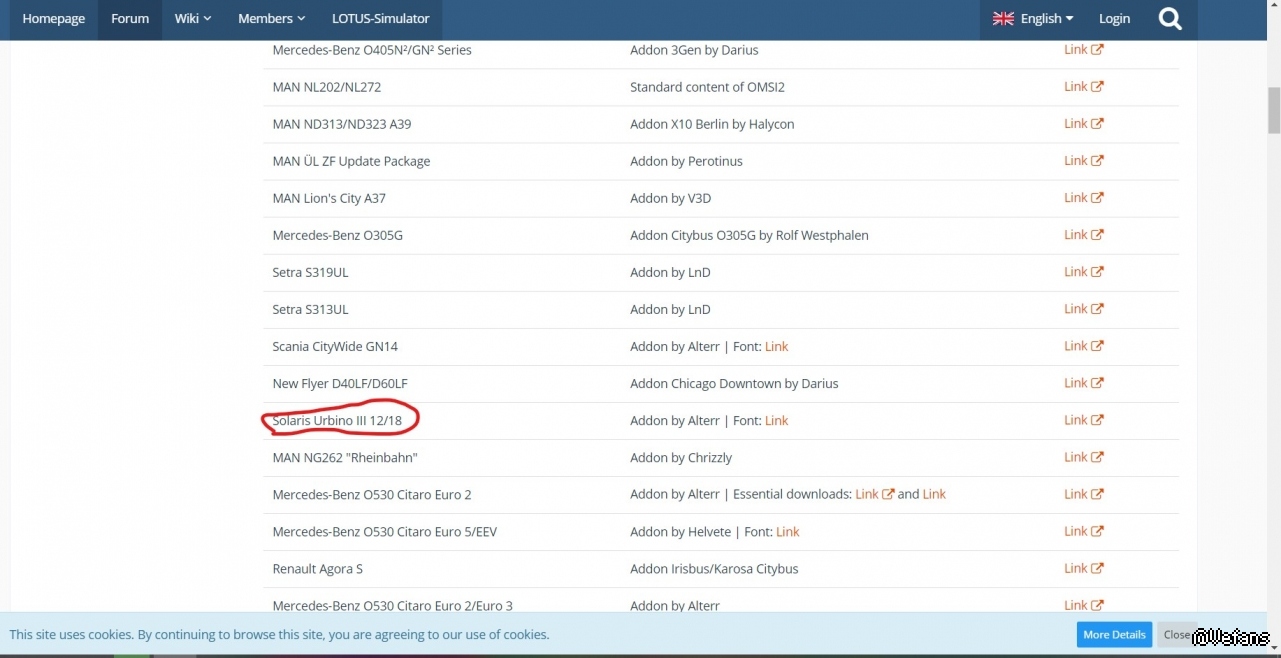Viewport: 1281px width, 658px height.
Task: Open Font link for Scania CityWide GN14
Action: [x=776, y=346]
